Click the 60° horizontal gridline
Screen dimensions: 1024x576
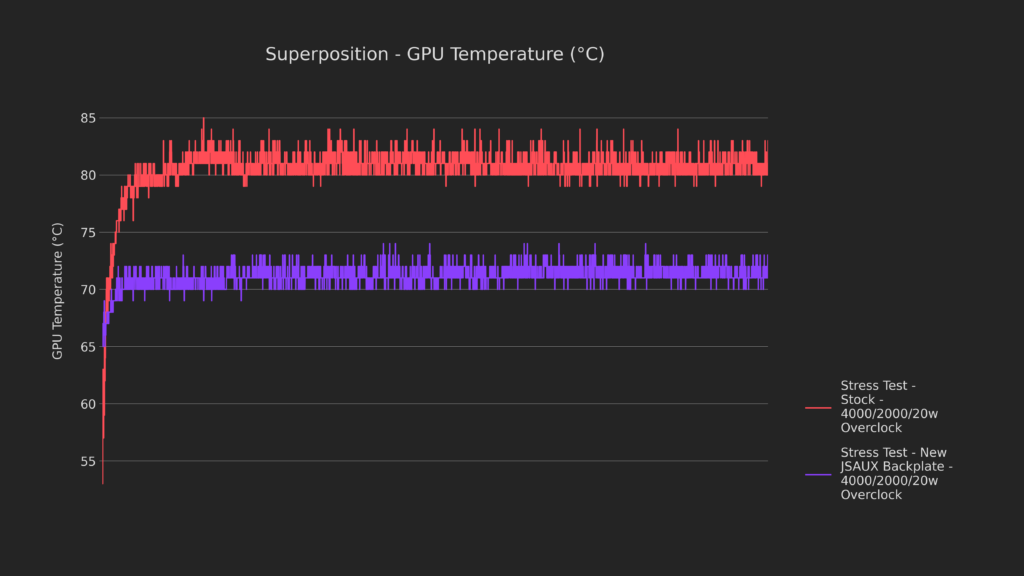pyautogui.click(x=450, y=404)
